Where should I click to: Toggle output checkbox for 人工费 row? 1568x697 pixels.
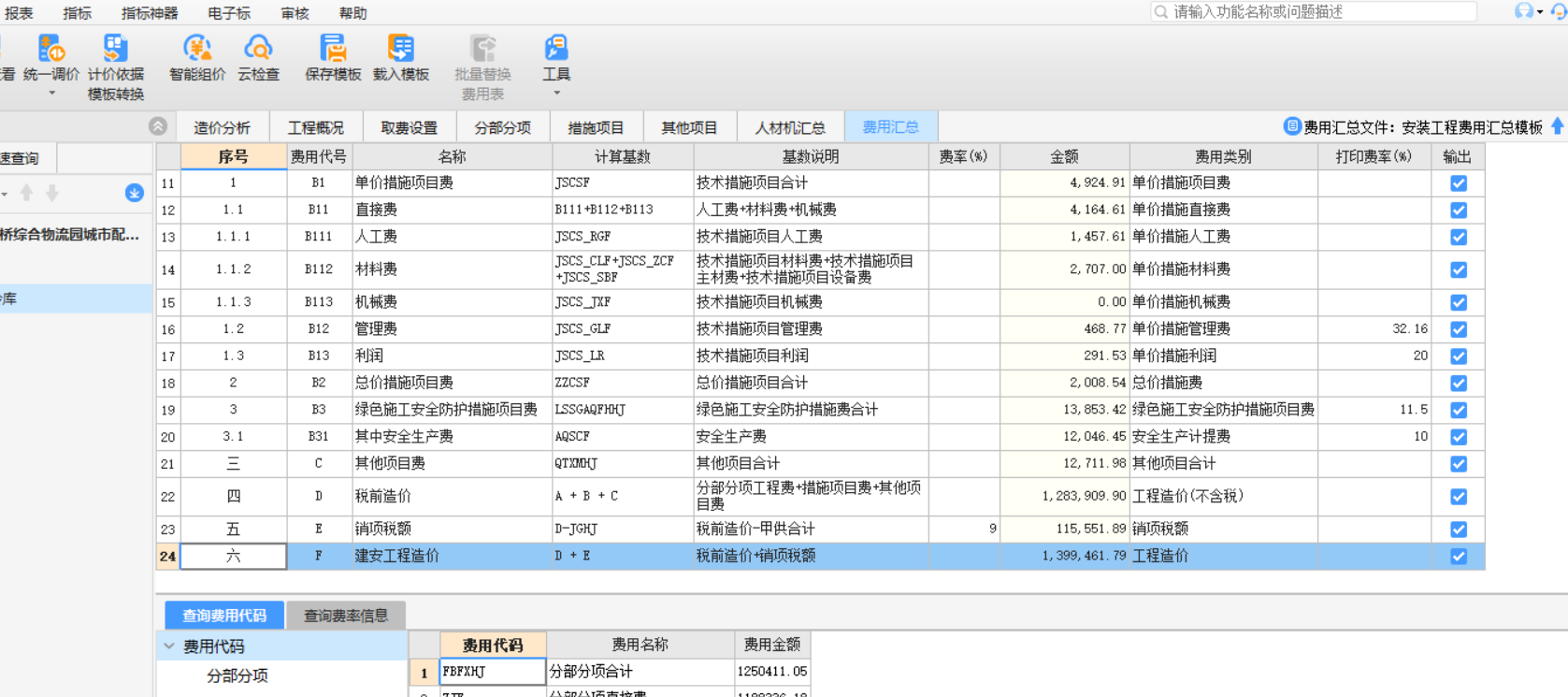1459,238
